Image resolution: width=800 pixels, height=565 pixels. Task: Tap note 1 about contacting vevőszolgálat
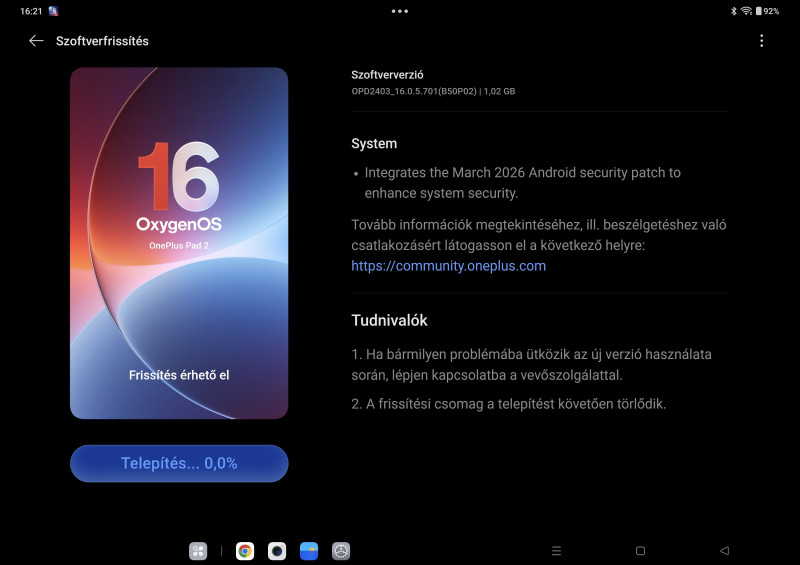point(531,364)
